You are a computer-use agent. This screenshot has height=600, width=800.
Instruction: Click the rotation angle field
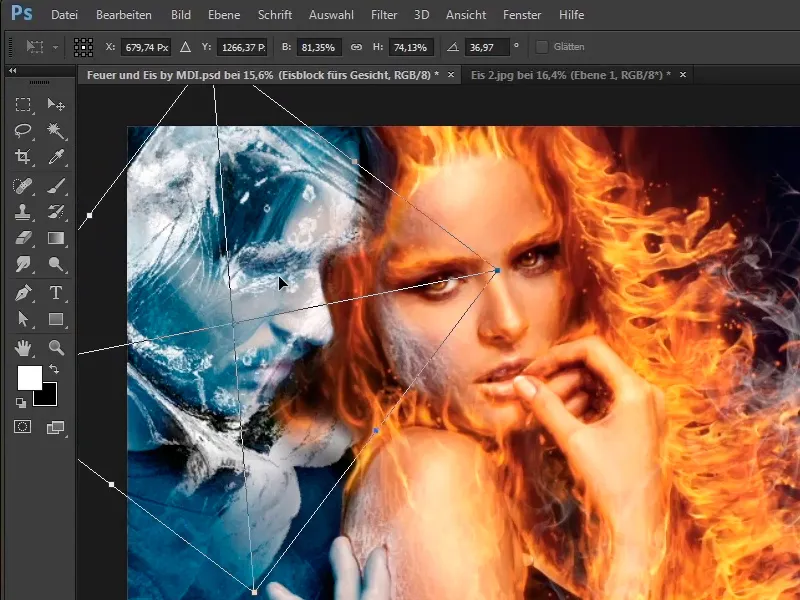click(487, 47)
